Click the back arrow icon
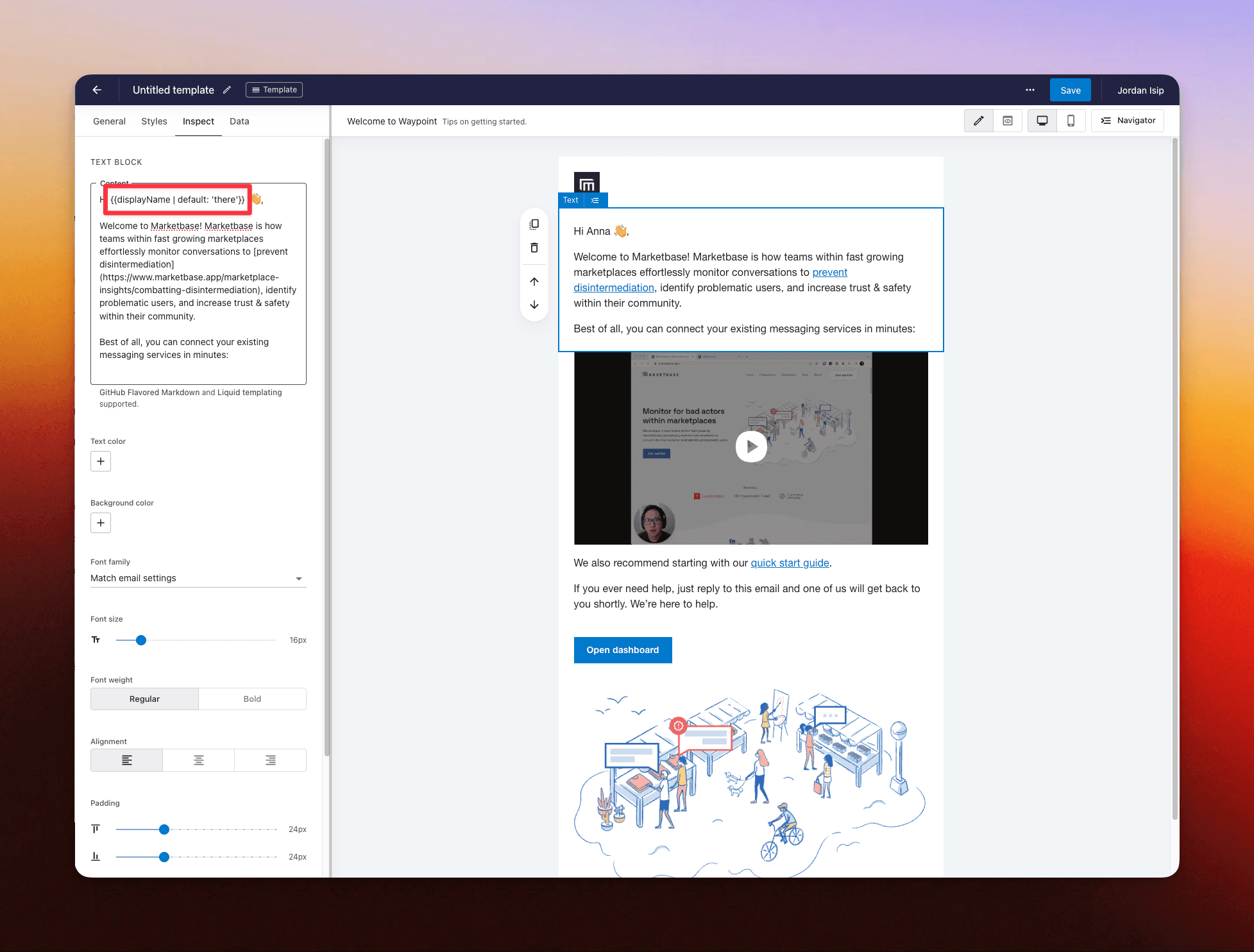 click(97, 90)
